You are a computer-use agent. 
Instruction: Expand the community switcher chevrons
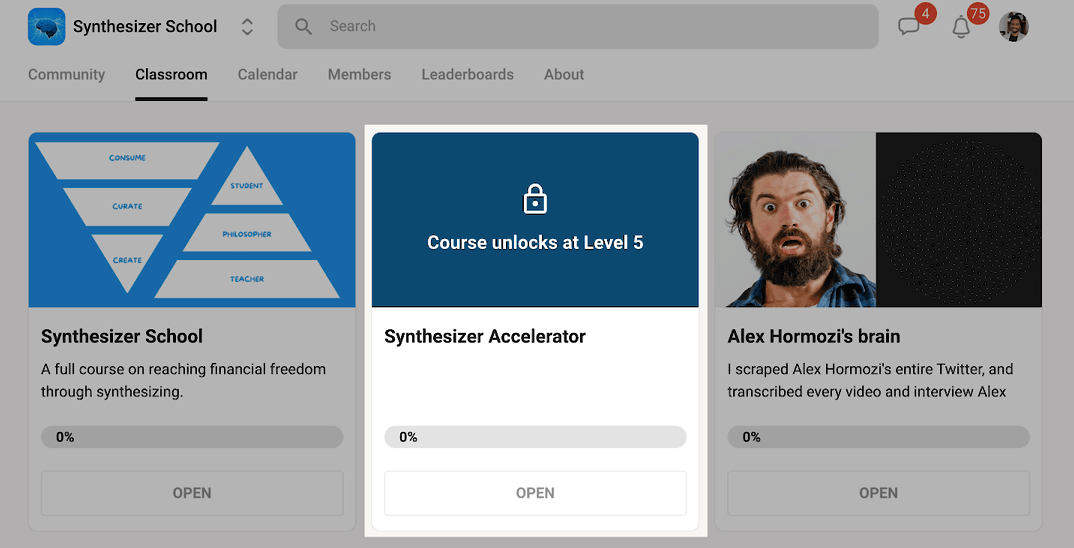[x=247, y=27]
